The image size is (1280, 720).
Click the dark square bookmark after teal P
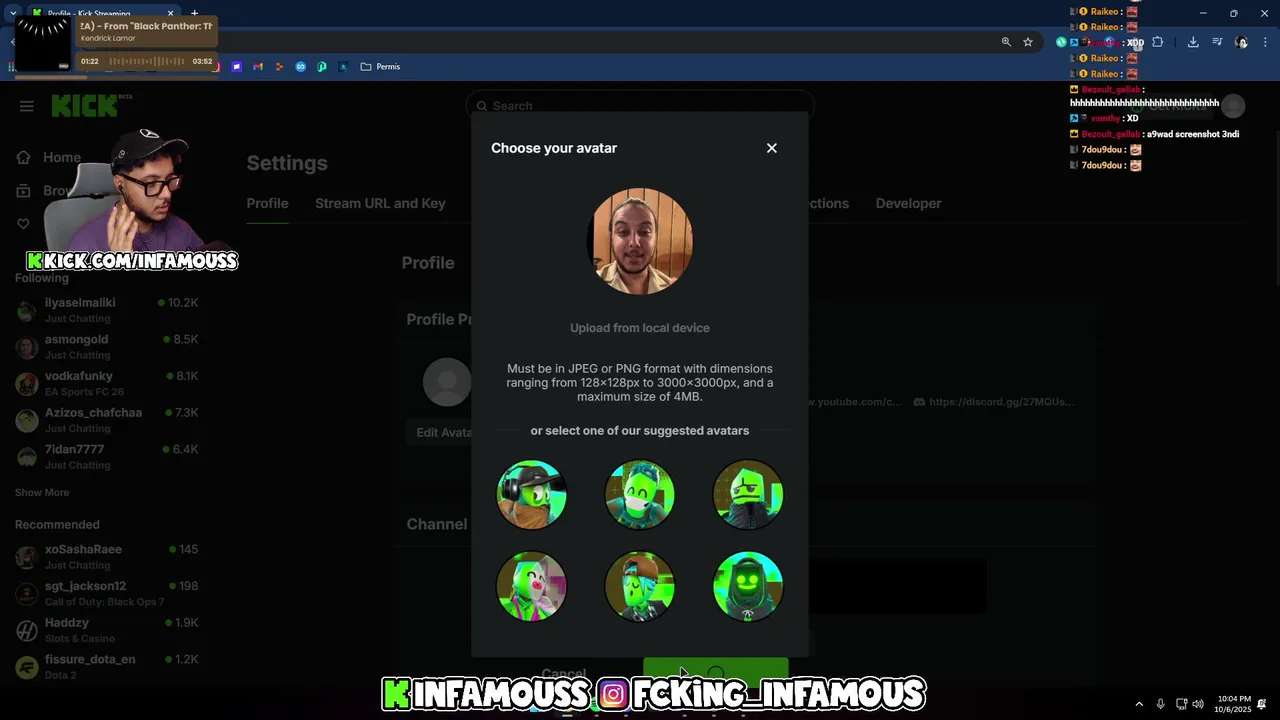point(343,67)
